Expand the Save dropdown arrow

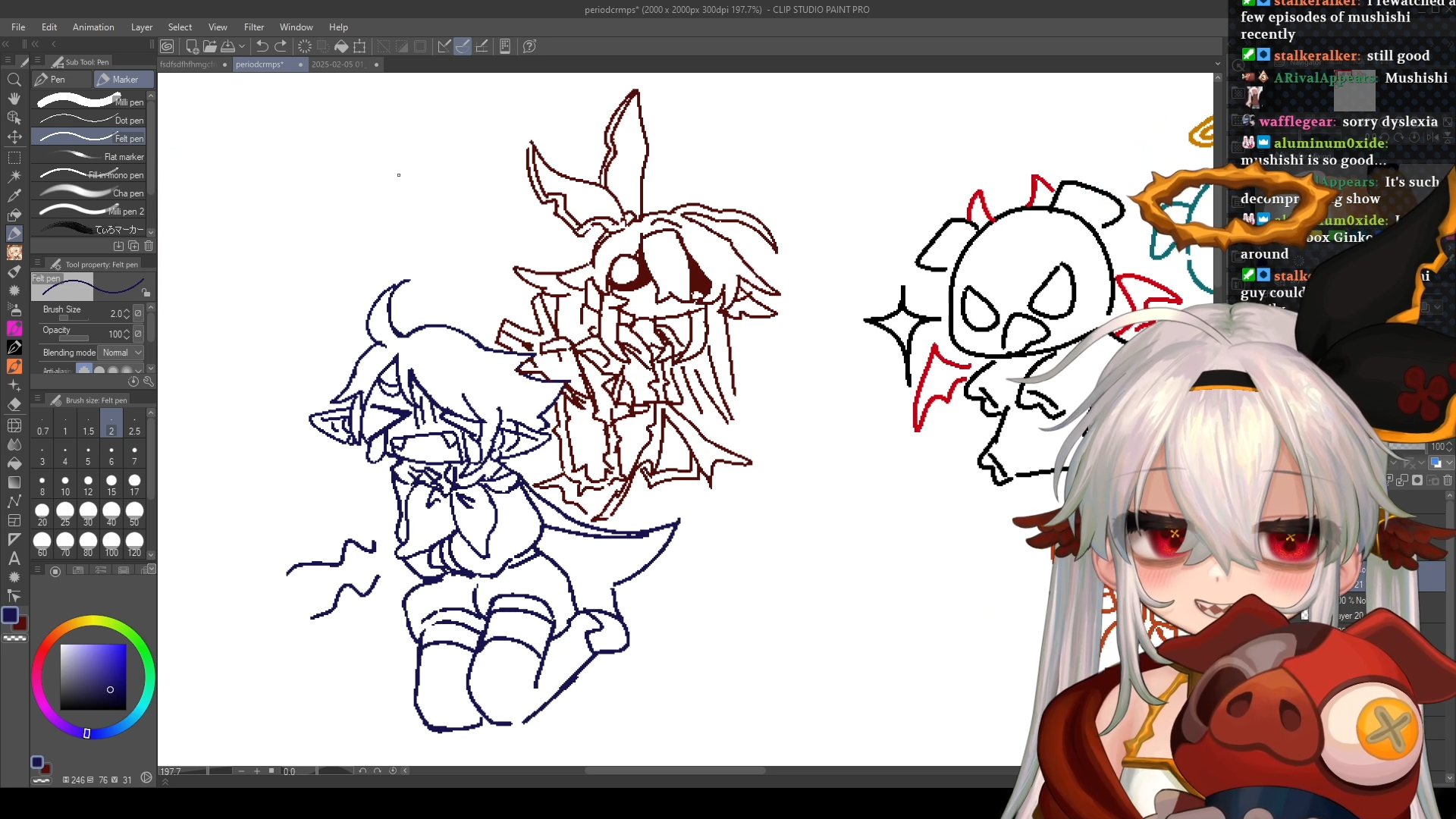tap(242, 46)
